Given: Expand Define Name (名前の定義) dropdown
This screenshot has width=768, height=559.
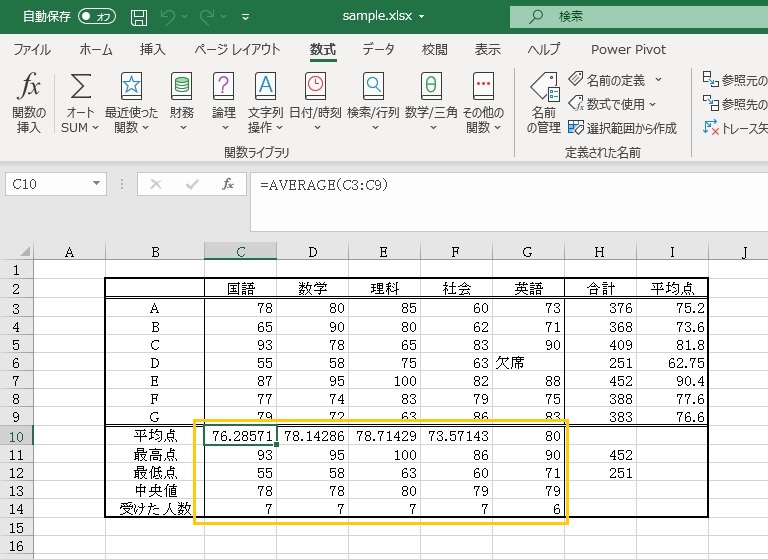Looking at the screenshot, I should [x=657, y=79].
